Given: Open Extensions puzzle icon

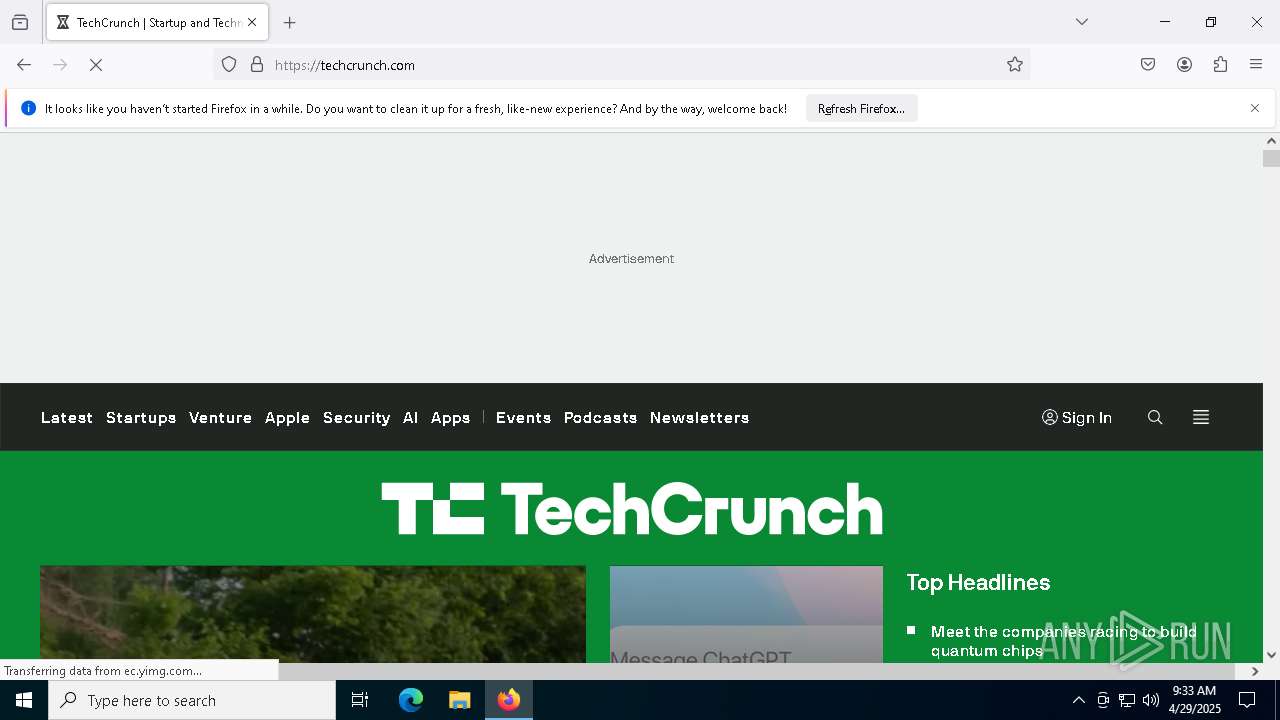Looking at the screenshot, I should point(1220,65).
